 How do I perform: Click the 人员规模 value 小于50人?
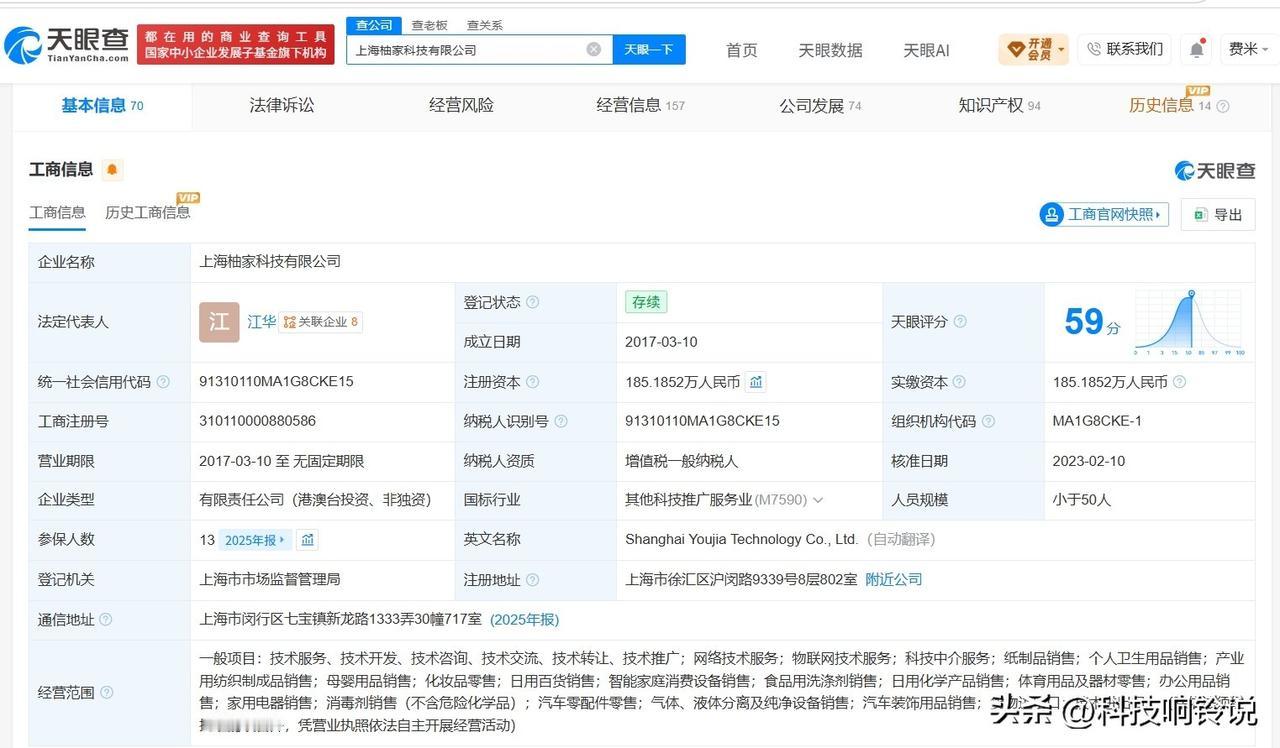click(x=1082, y=500)
